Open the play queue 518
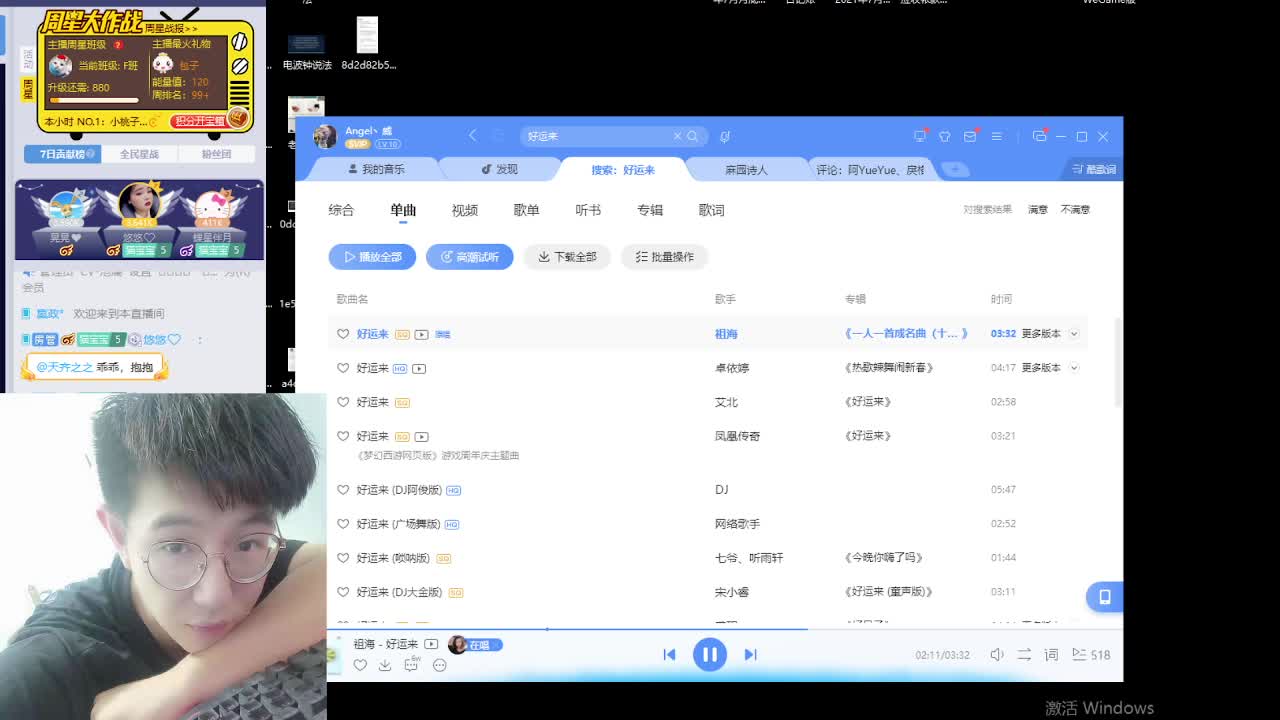 pos(1091,654)
